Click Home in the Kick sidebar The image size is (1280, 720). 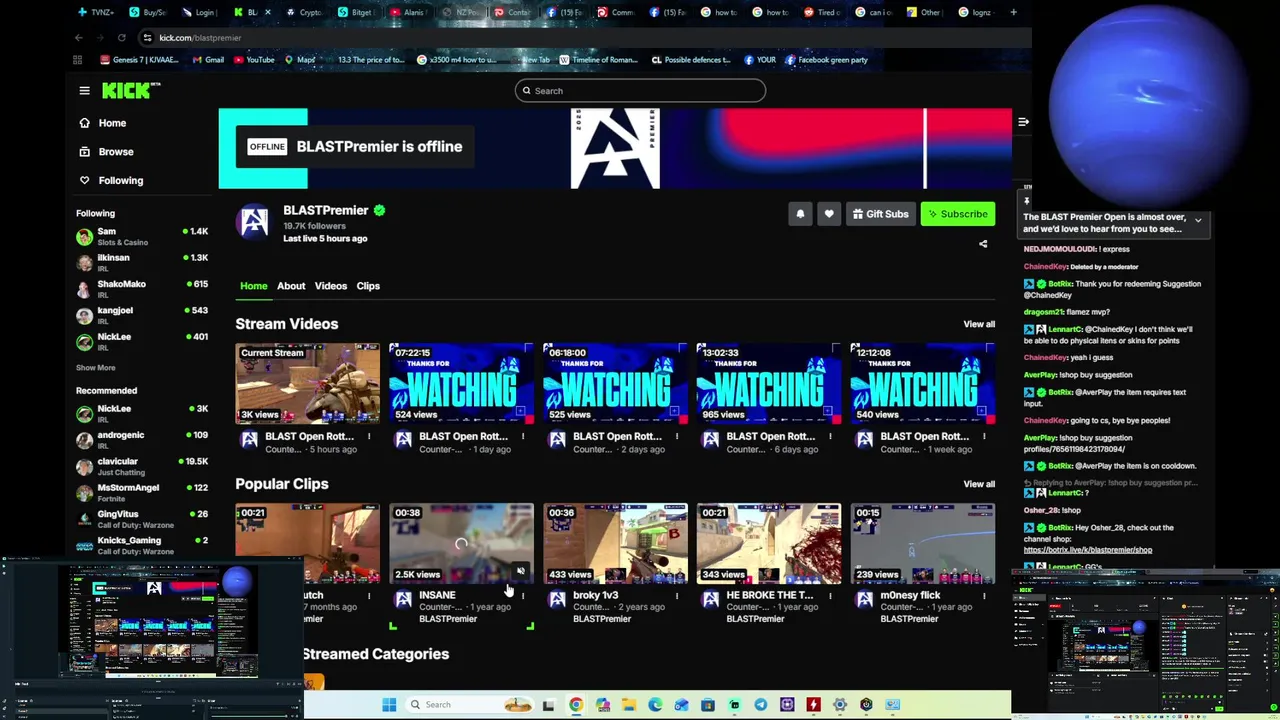coord(102,123)
